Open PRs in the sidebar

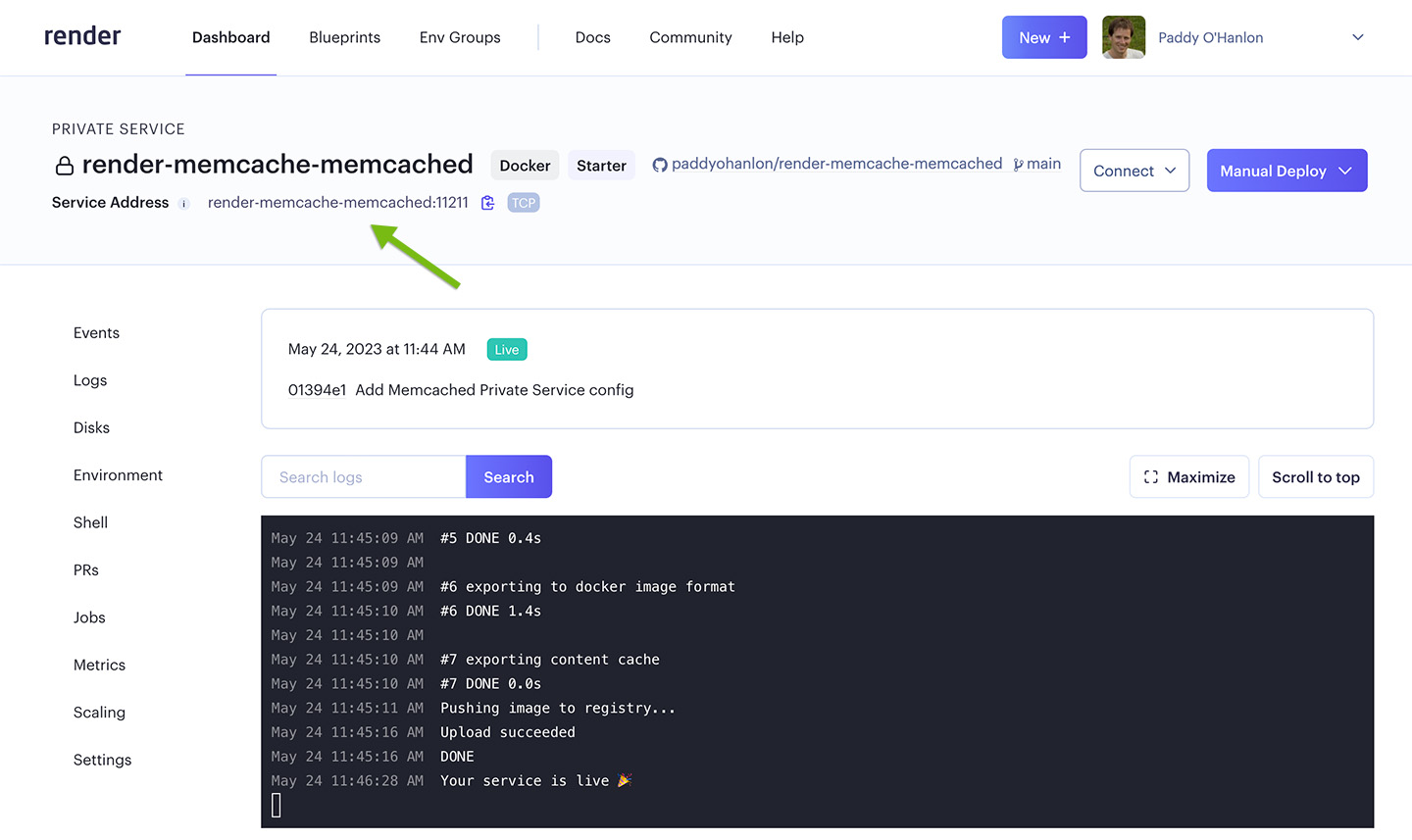click(x=86, y=569)
